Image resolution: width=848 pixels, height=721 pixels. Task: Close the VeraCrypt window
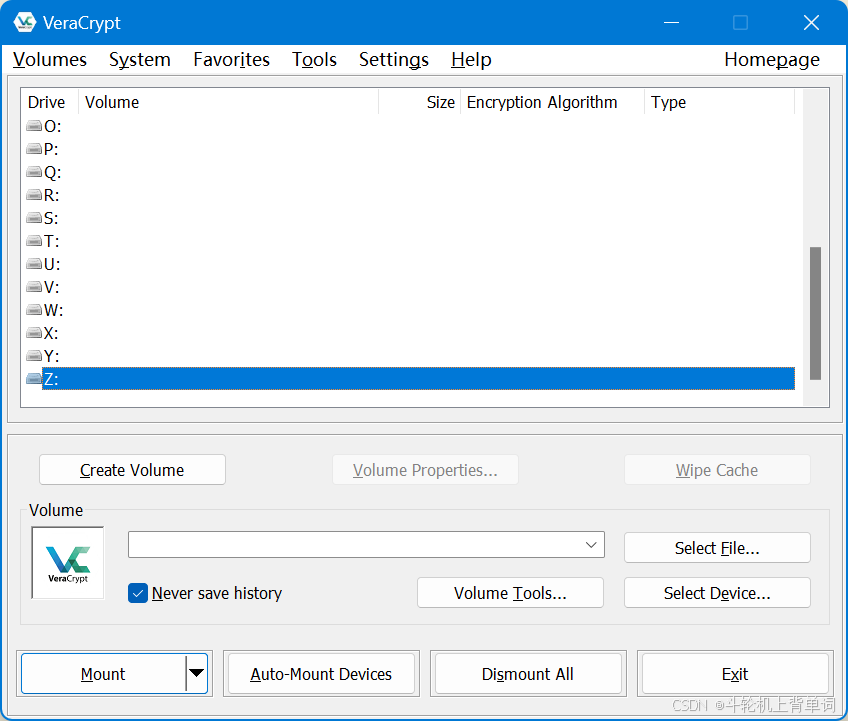(x=811, y=23)
